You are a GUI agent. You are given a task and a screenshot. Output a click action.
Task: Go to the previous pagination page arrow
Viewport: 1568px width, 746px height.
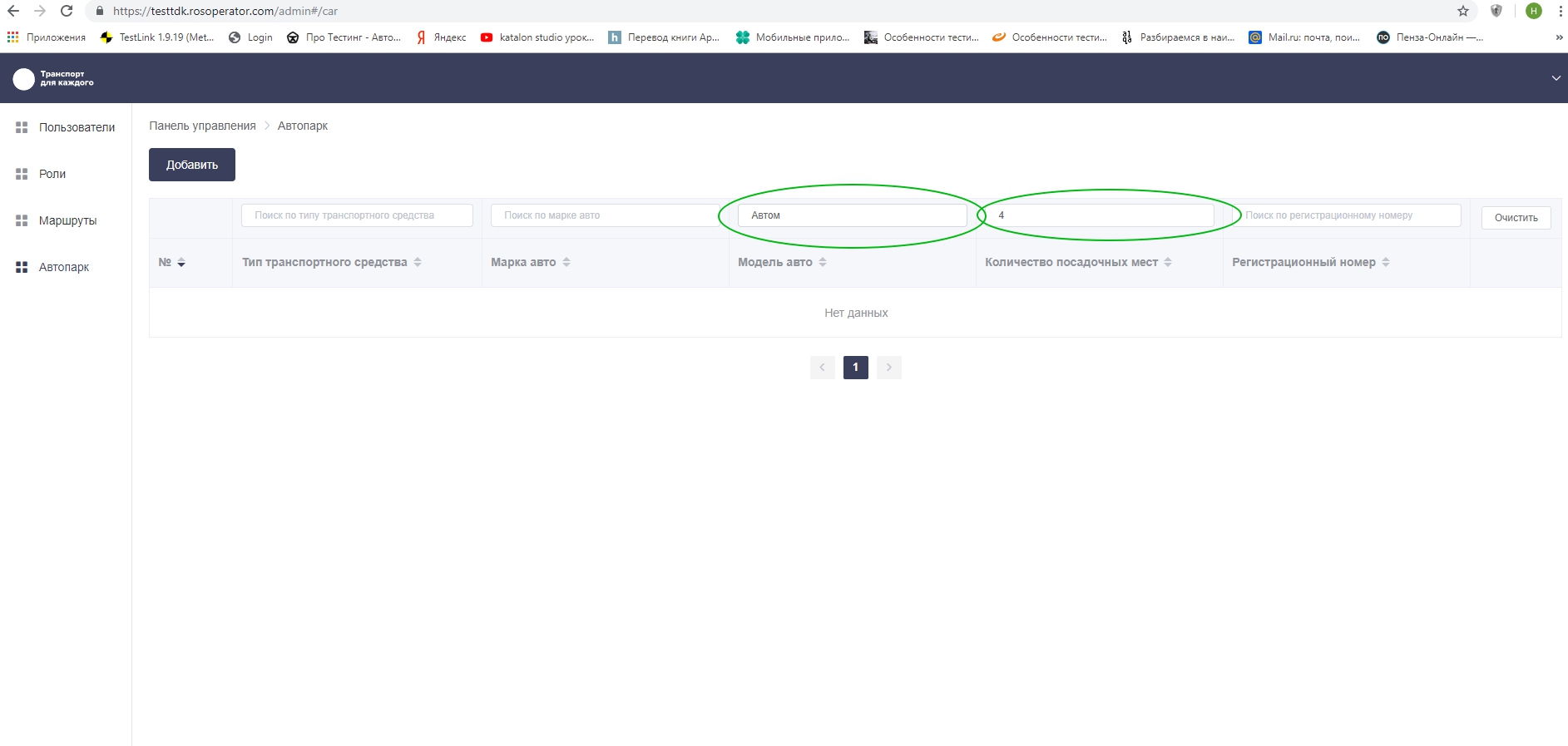tap(822, 368)
